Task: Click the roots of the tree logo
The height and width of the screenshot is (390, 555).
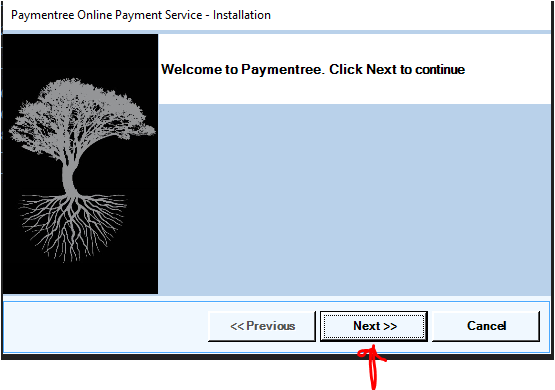Action: tap(73, 226)
